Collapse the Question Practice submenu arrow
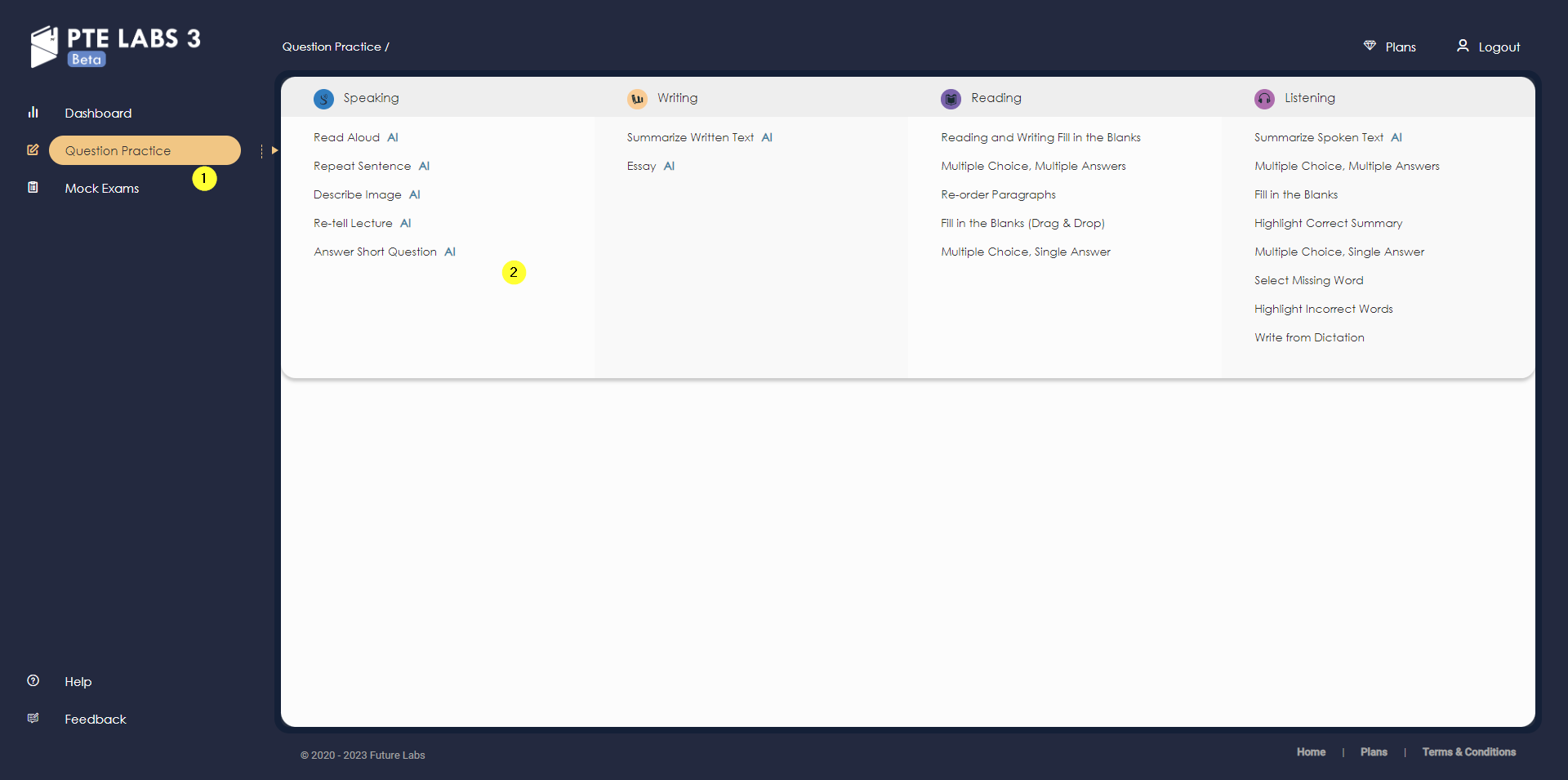1568x780 pixels. pos(274,150)
